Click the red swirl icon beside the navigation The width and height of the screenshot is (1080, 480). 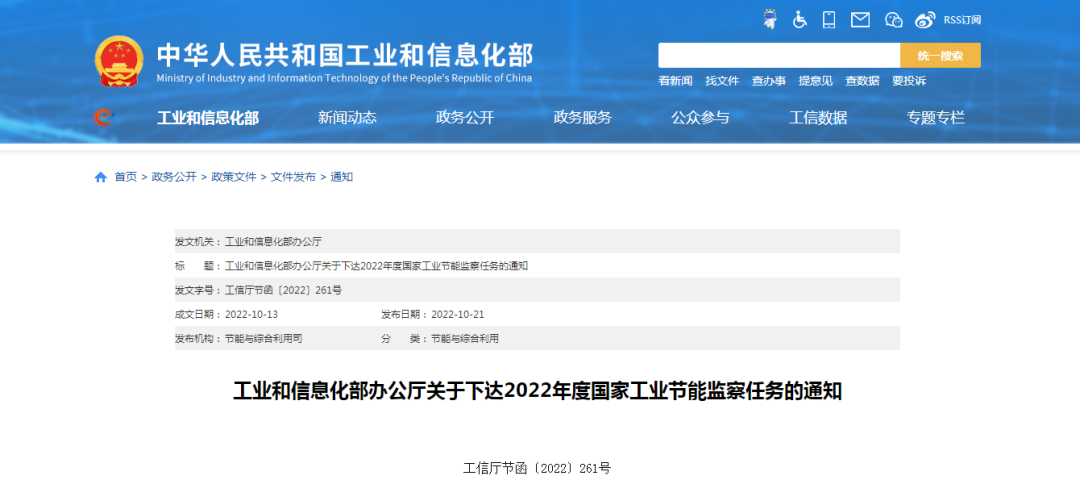point(103,118)
